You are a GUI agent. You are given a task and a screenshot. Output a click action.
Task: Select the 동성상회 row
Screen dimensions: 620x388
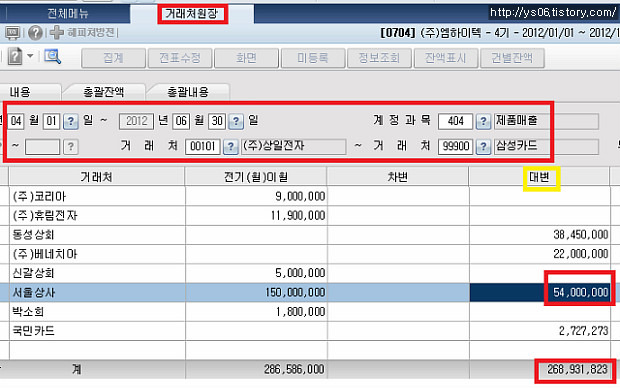pyautogui.click(x=310, y=235)
